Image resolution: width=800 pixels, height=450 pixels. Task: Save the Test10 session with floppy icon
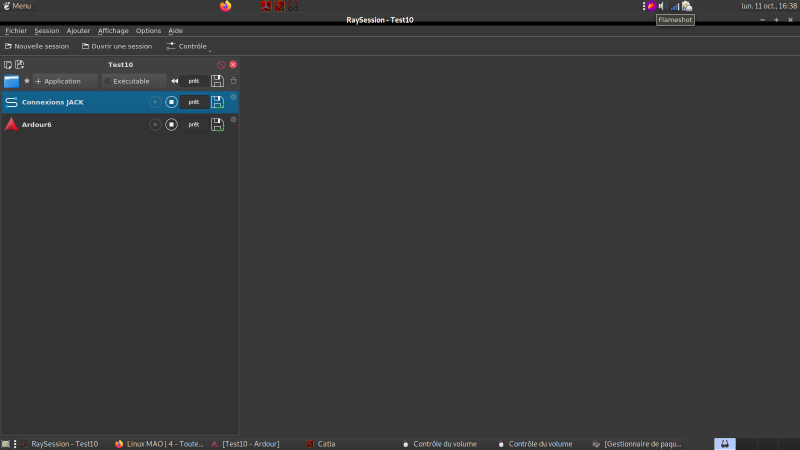tap(217, 81)
